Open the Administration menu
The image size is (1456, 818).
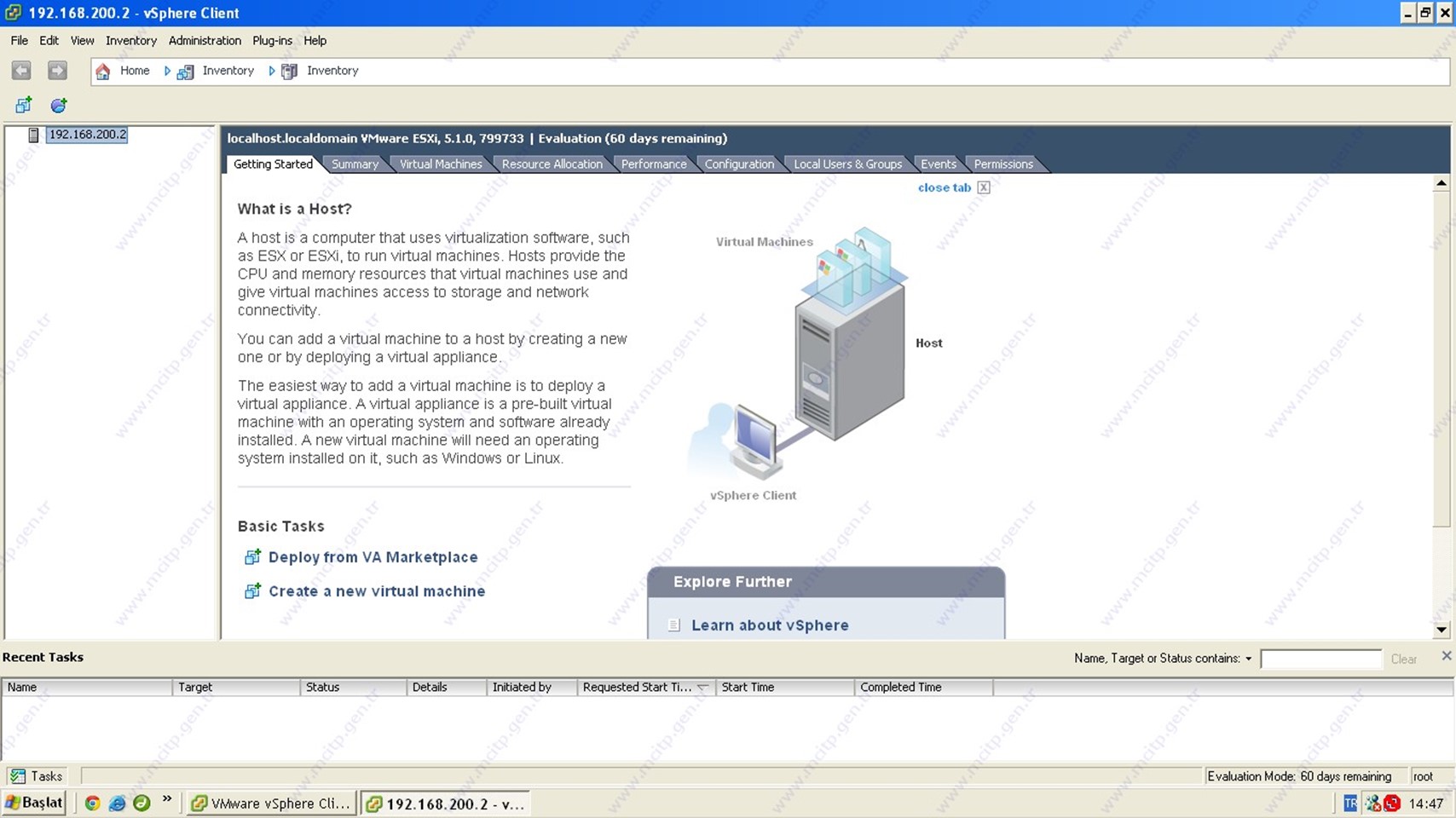pyautogui.click(x=205, y=40)
